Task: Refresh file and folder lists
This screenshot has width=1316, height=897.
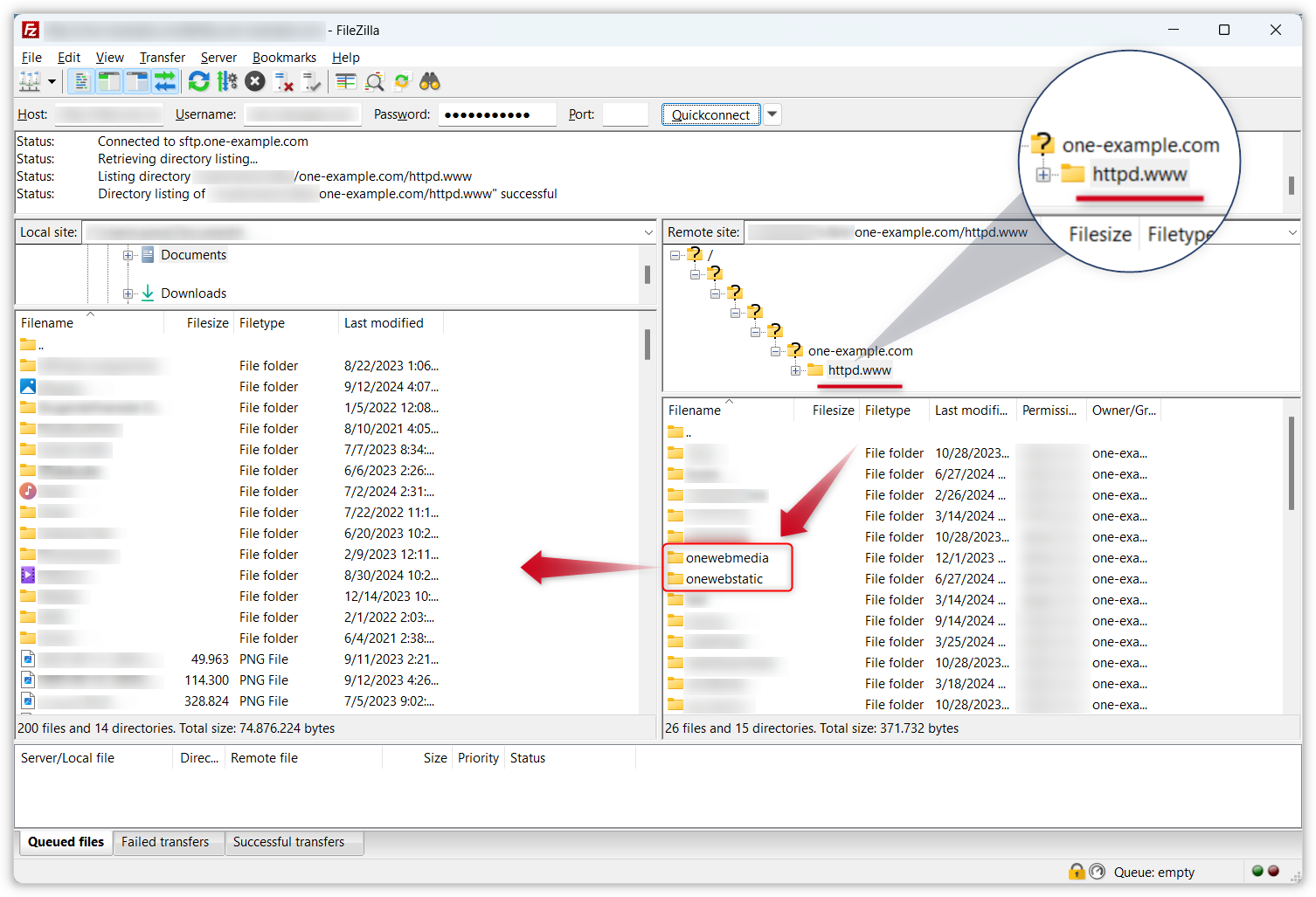Action: pyautogui.click(x=199, y=82)
